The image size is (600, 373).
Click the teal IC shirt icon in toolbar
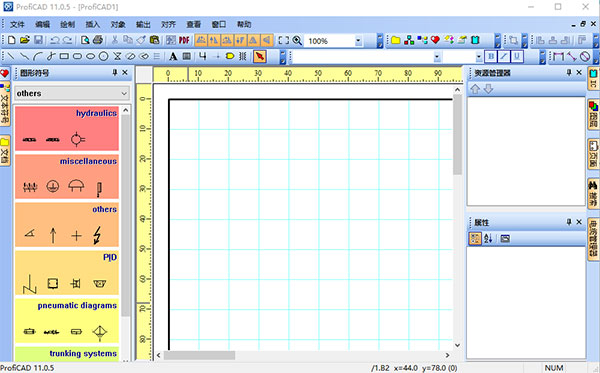(x=475, y=40)
